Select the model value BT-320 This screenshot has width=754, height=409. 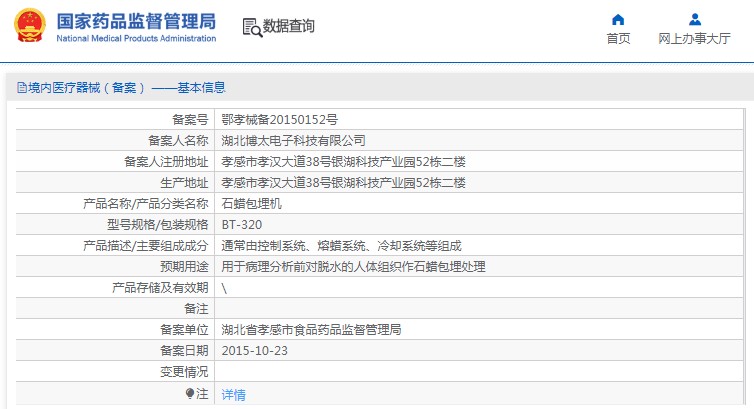242,225
